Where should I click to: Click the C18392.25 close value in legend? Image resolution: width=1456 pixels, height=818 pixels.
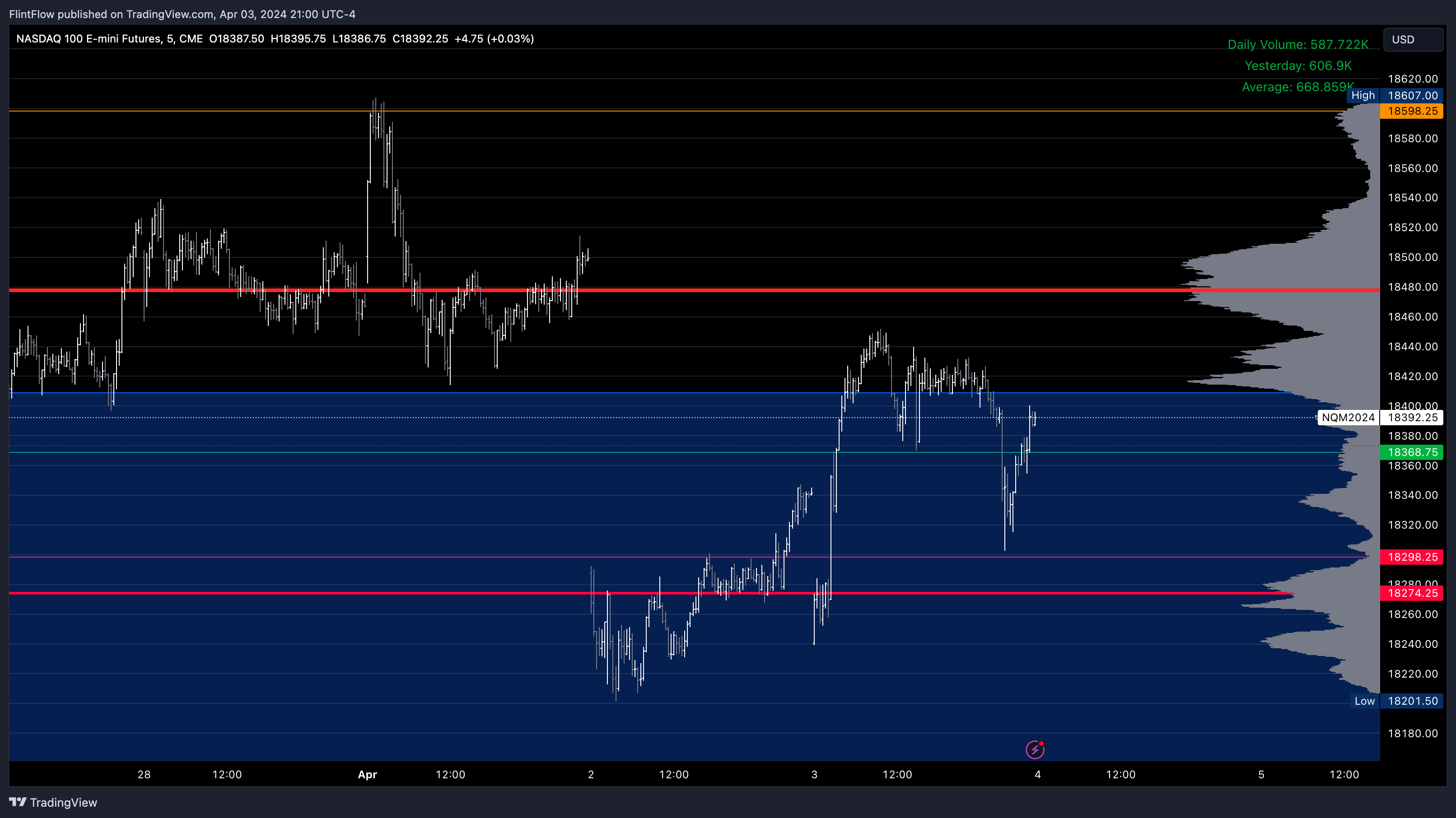[420, 38]
